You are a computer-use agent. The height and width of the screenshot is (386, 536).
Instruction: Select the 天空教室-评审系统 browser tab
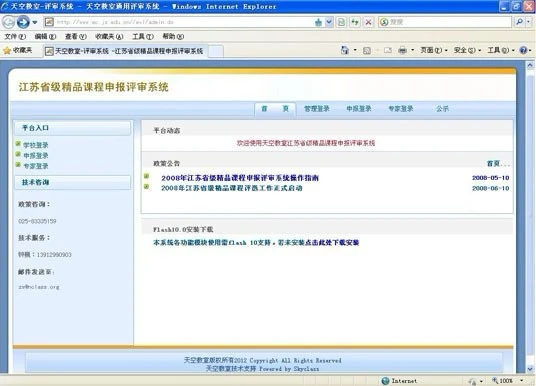125,51
